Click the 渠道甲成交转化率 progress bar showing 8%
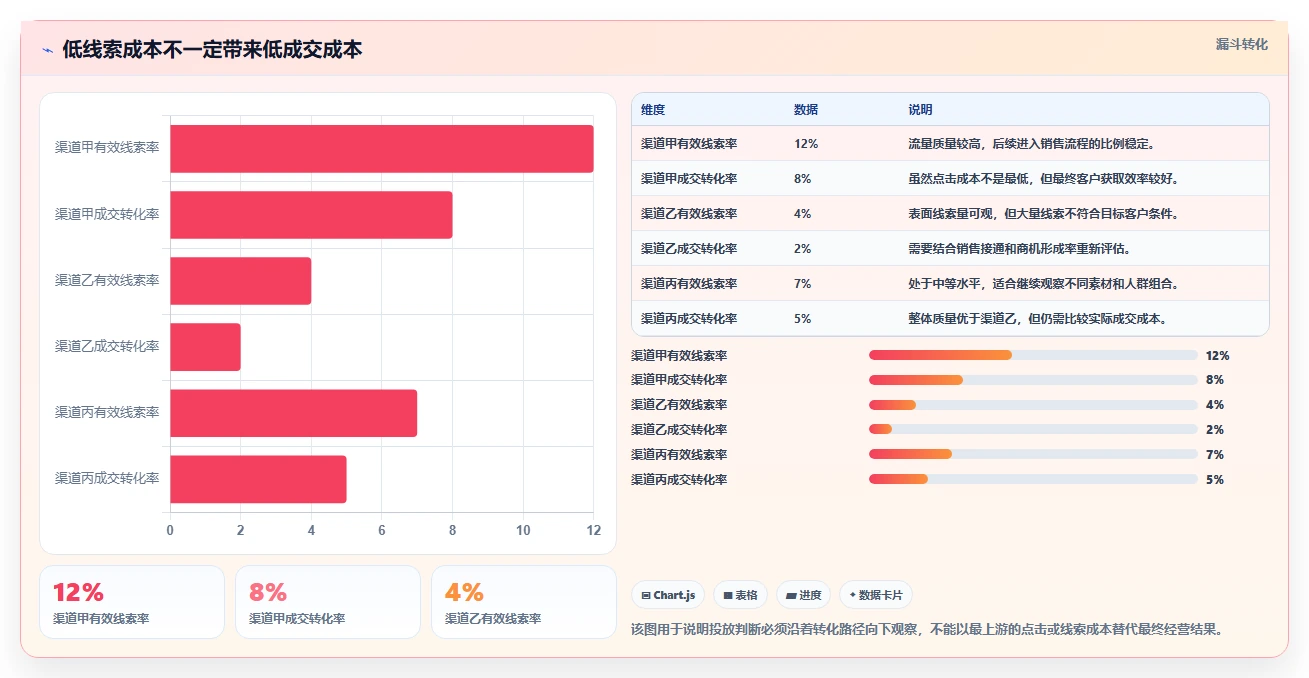The height and width of the screenshot is (678, 1309). click(x=1033, y=380)
